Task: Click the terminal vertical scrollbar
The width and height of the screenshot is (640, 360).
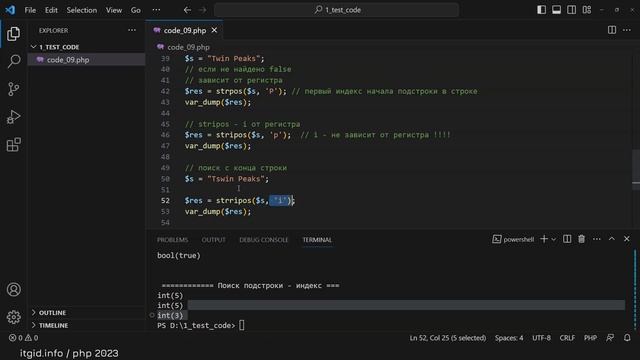Action: click(635, 289)
